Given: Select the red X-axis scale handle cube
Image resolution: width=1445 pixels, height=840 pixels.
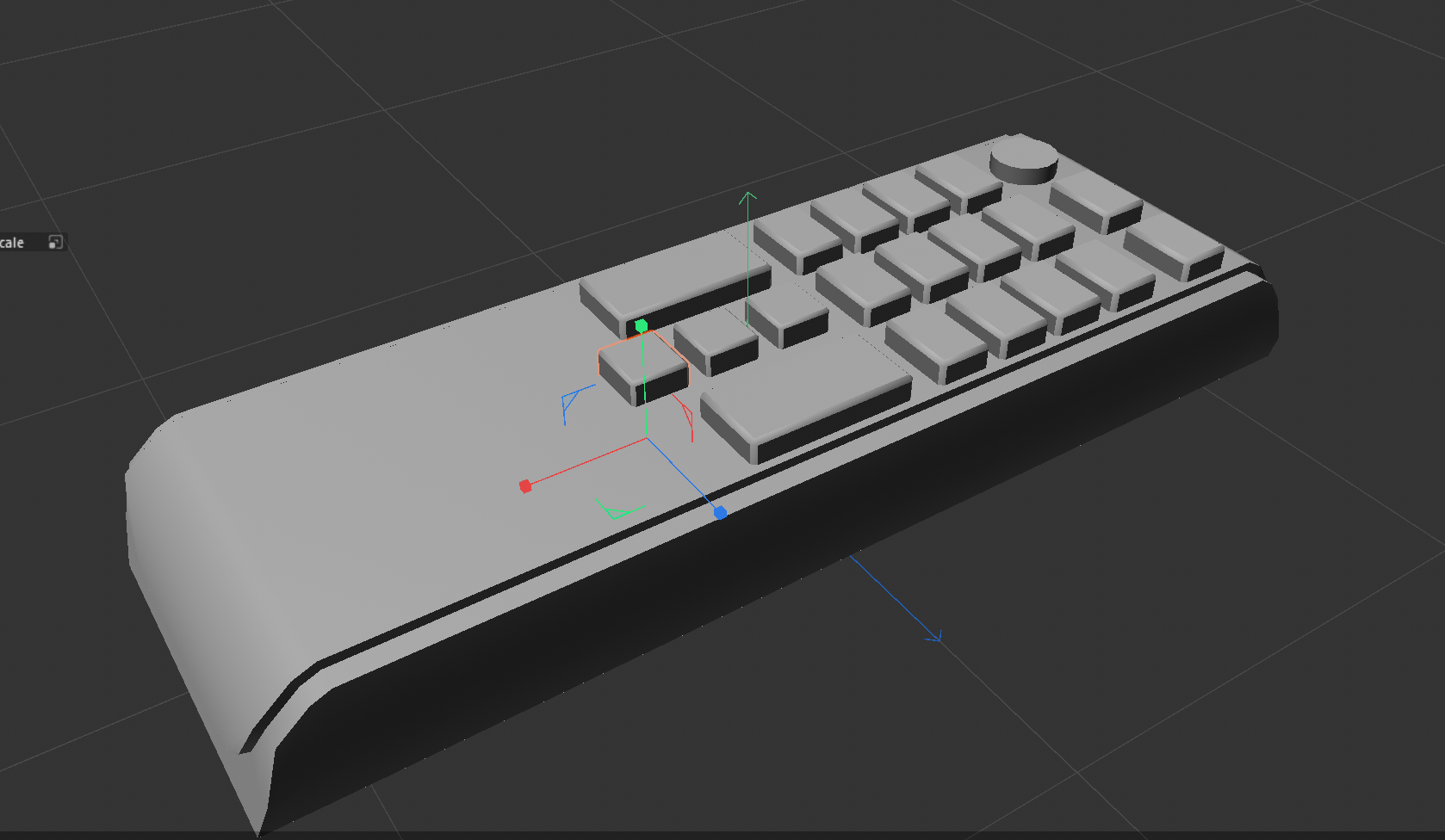Looking at the screenshot, I should pyautogui.click(x=524, y=485).
